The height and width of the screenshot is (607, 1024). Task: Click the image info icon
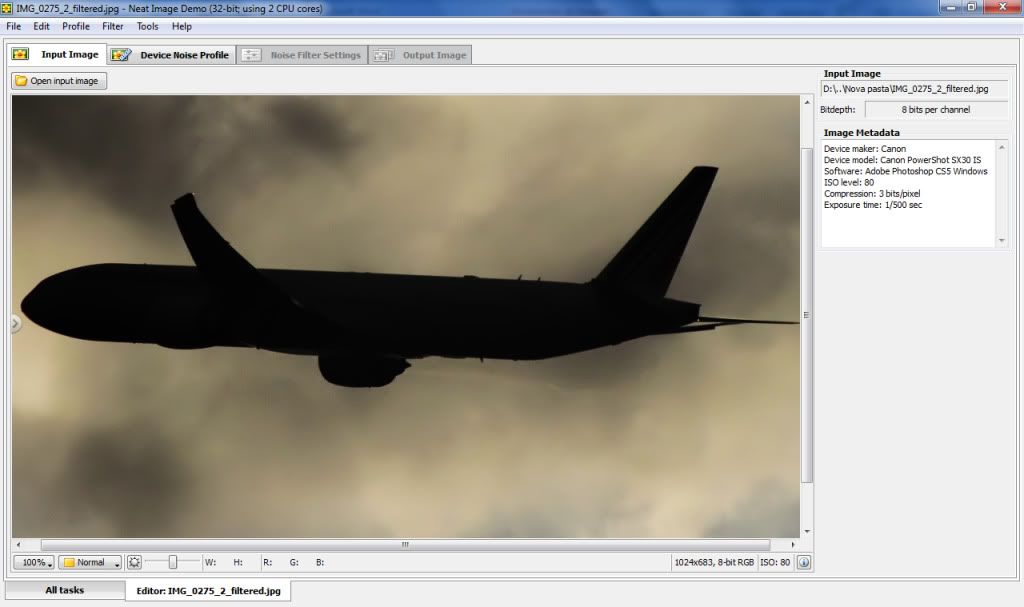[x=804, y=562]
